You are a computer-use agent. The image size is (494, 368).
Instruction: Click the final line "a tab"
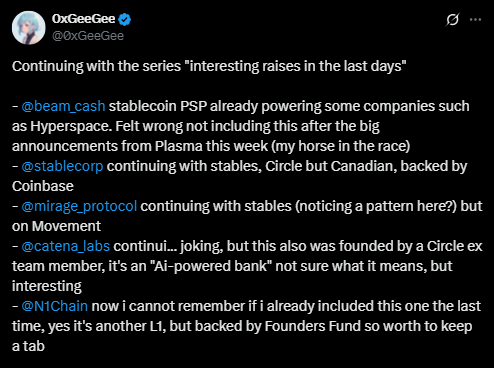click(28, 346)
